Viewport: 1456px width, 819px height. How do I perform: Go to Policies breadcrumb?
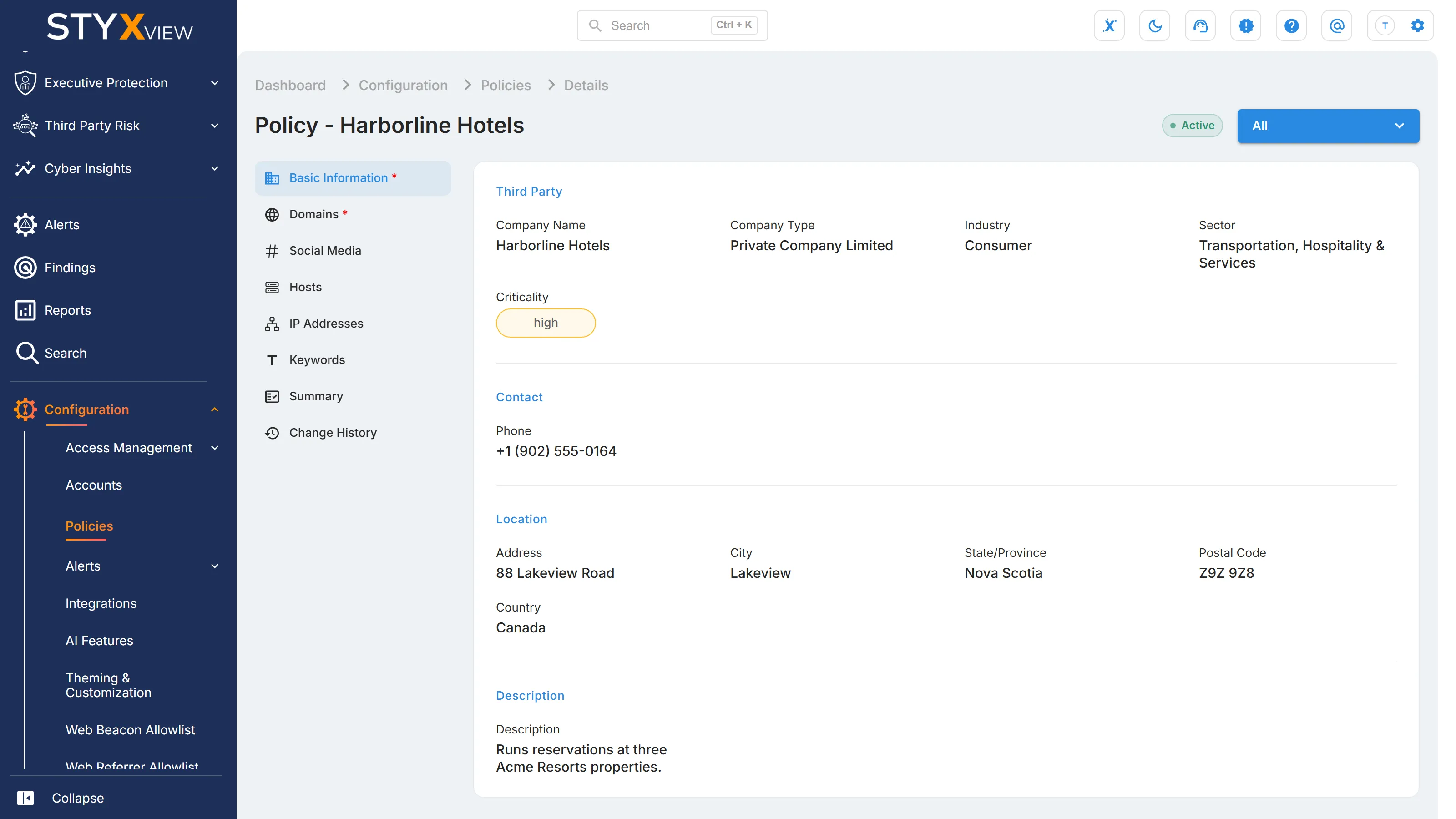click(x=506, y=86)
